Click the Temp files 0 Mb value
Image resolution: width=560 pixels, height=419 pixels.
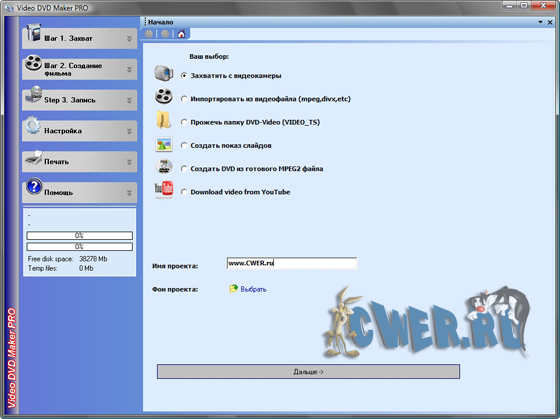click(86, 268)
